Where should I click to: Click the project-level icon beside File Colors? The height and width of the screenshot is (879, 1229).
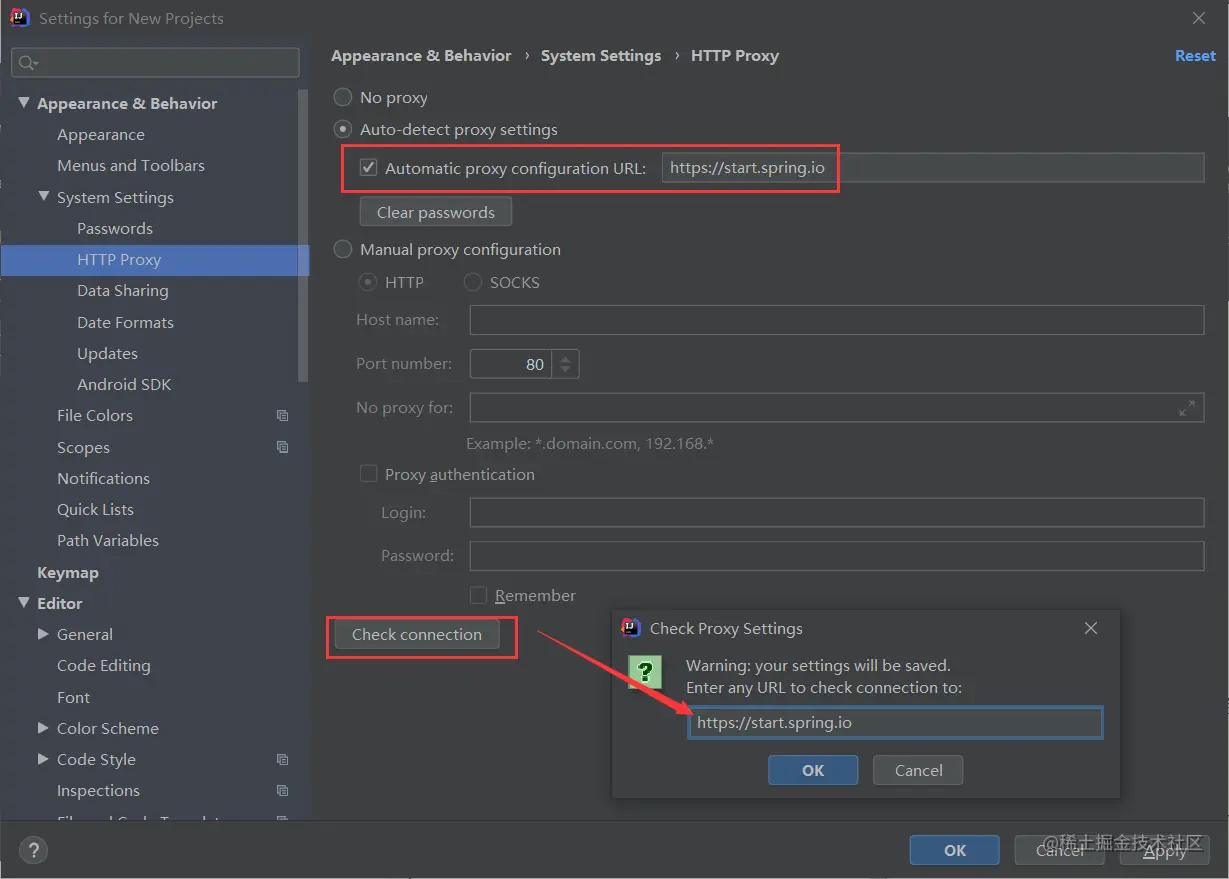tap(282, 416)
